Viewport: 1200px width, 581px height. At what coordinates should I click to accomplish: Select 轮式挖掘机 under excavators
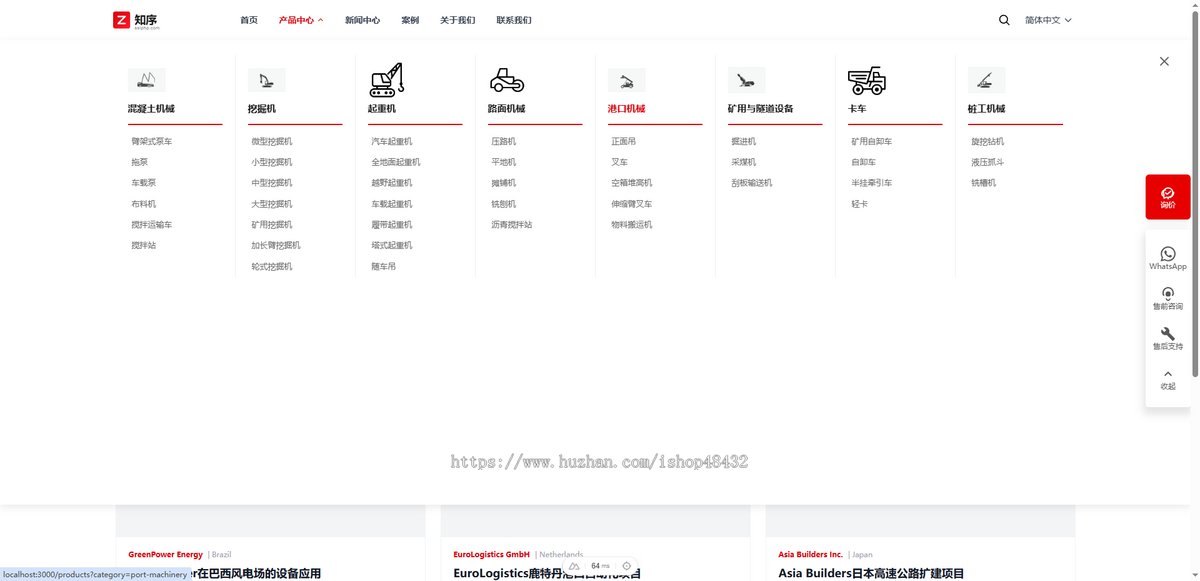[272, 266]
